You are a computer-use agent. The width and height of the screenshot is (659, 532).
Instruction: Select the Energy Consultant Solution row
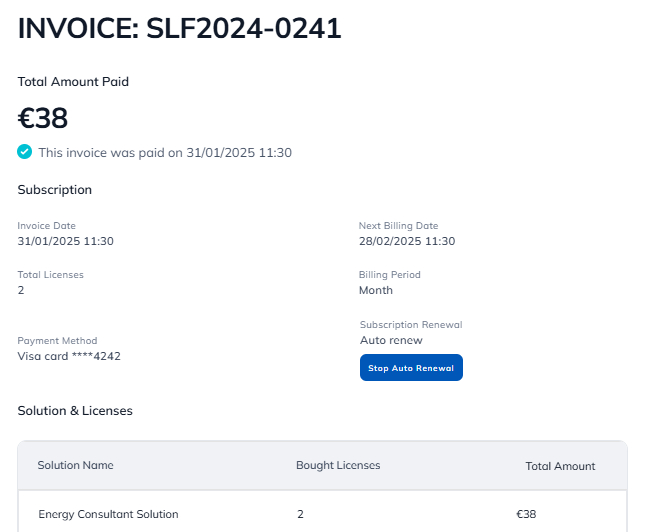pos(108,514)
